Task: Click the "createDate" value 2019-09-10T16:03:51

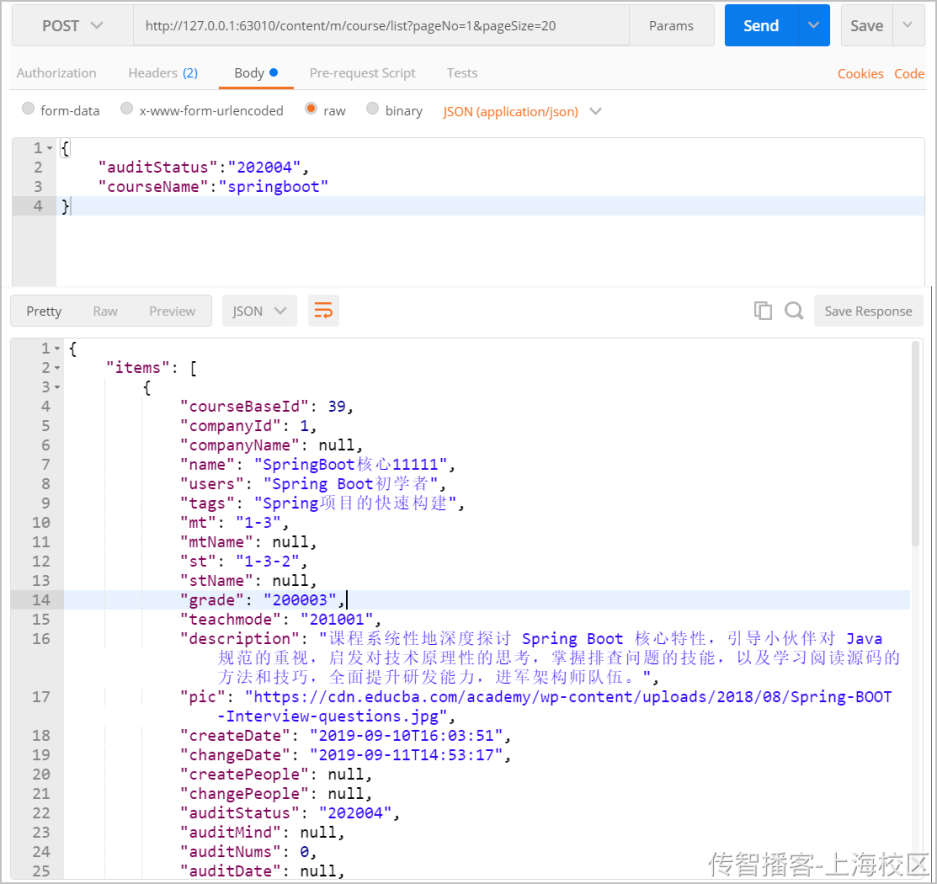Action: pos(406,735)
